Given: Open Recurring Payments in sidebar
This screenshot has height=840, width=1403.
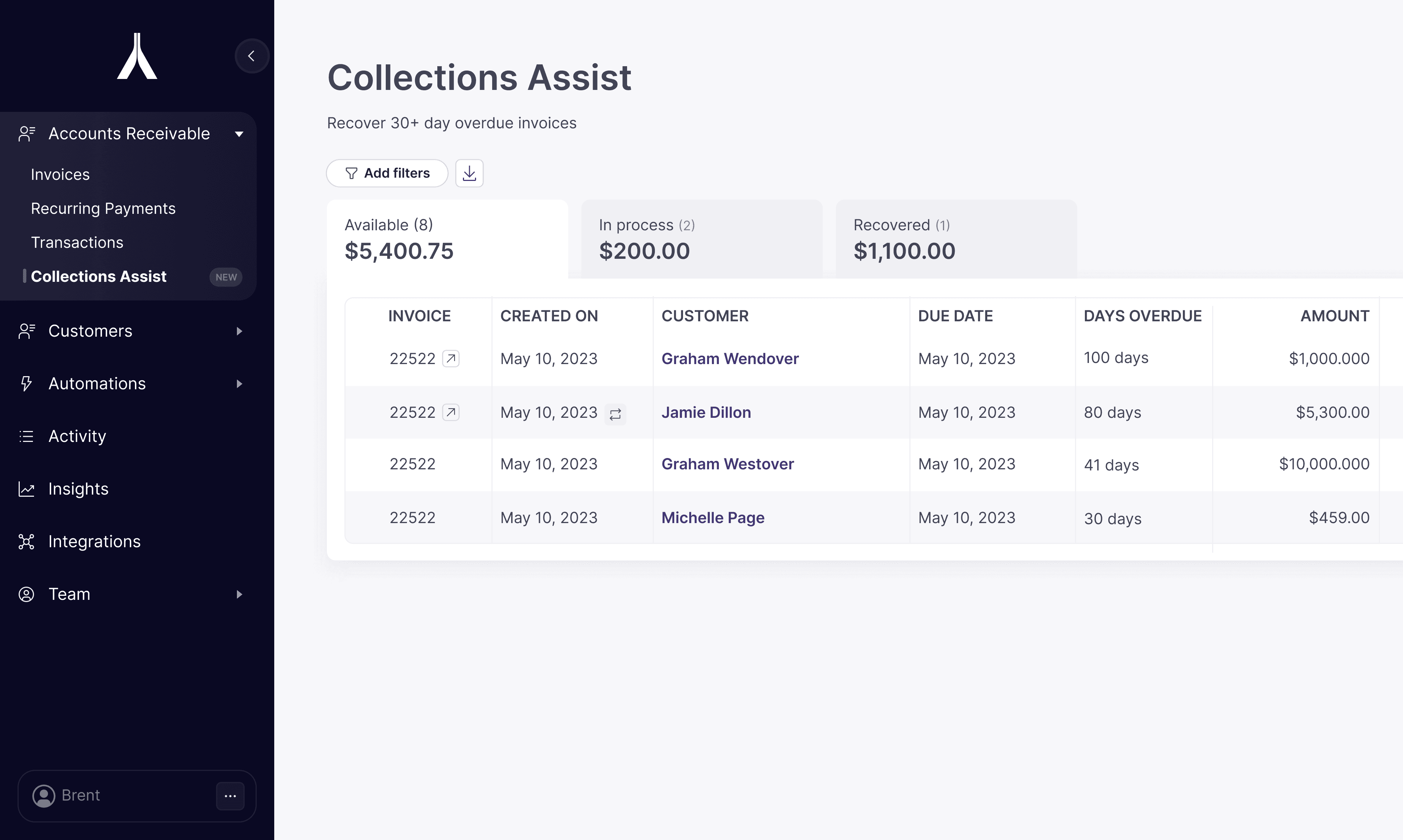Looking at the screenshot, I should click(103, 208).
